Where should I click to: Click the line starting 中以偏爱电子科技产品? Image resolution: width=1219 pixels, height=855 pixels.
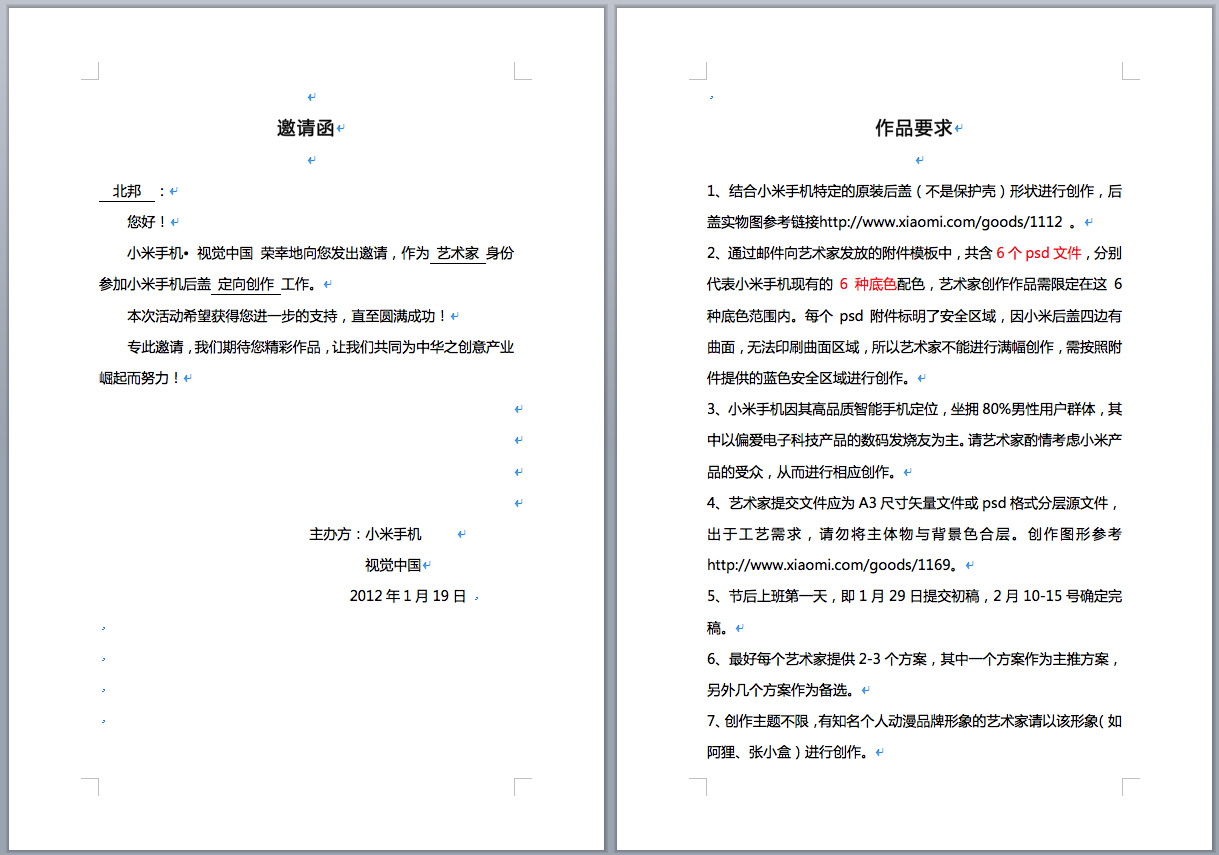[914, 440]
